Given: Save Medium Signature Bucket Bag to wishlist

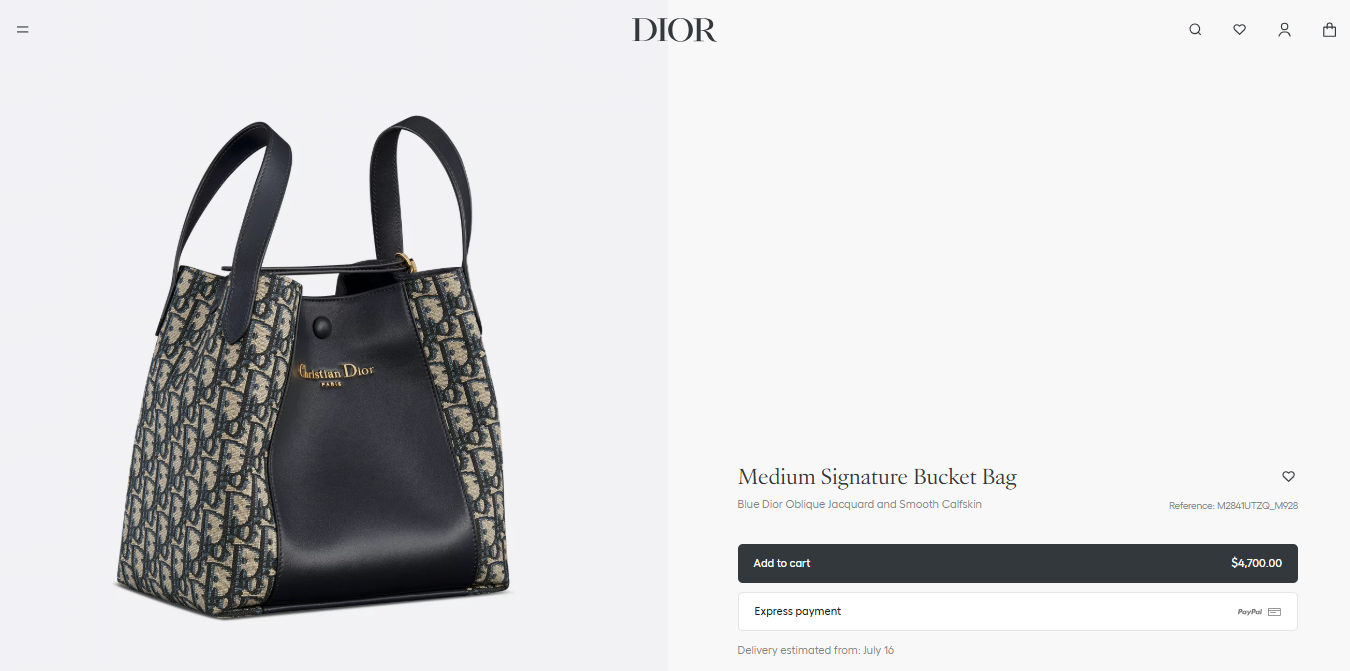Looking at the screenshot, I should coord(1288,477).
